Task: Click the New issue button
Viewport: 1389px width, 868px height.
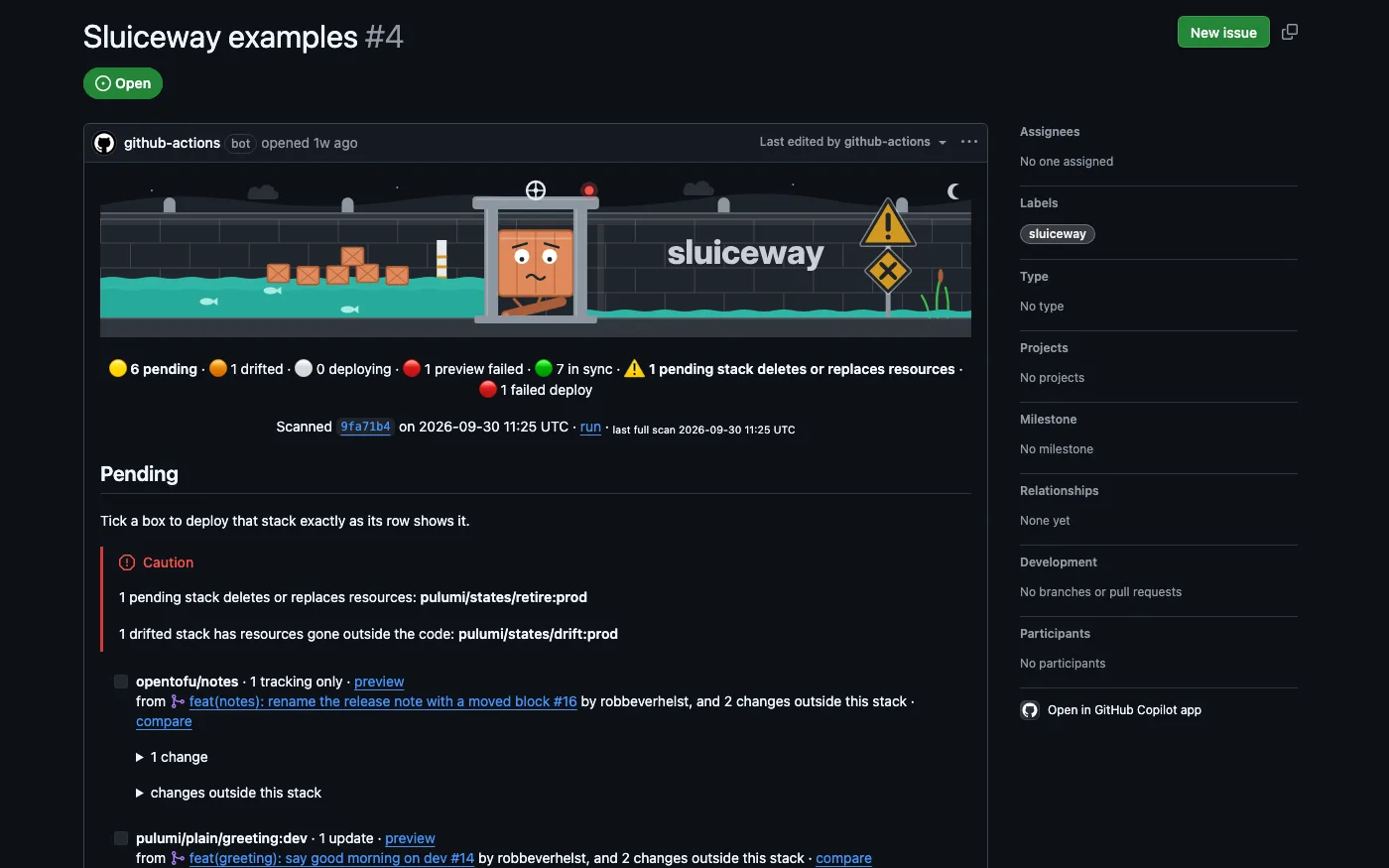Action: pyautogui.click(x=1223, y=32)
